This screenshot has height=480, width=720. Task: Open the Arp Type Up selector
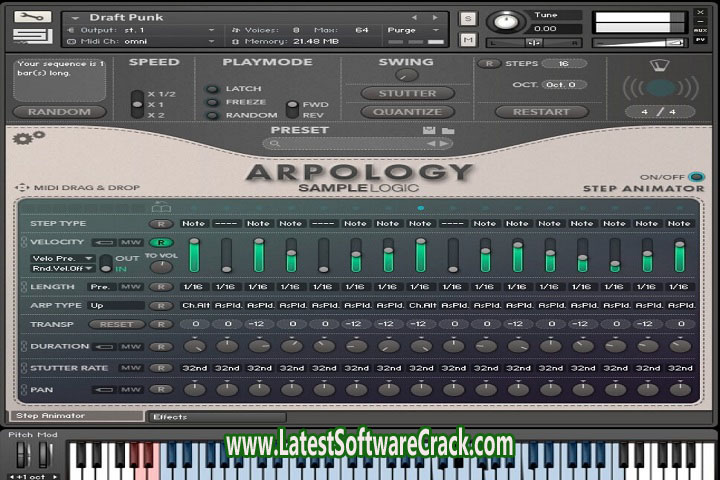[116, 306]
